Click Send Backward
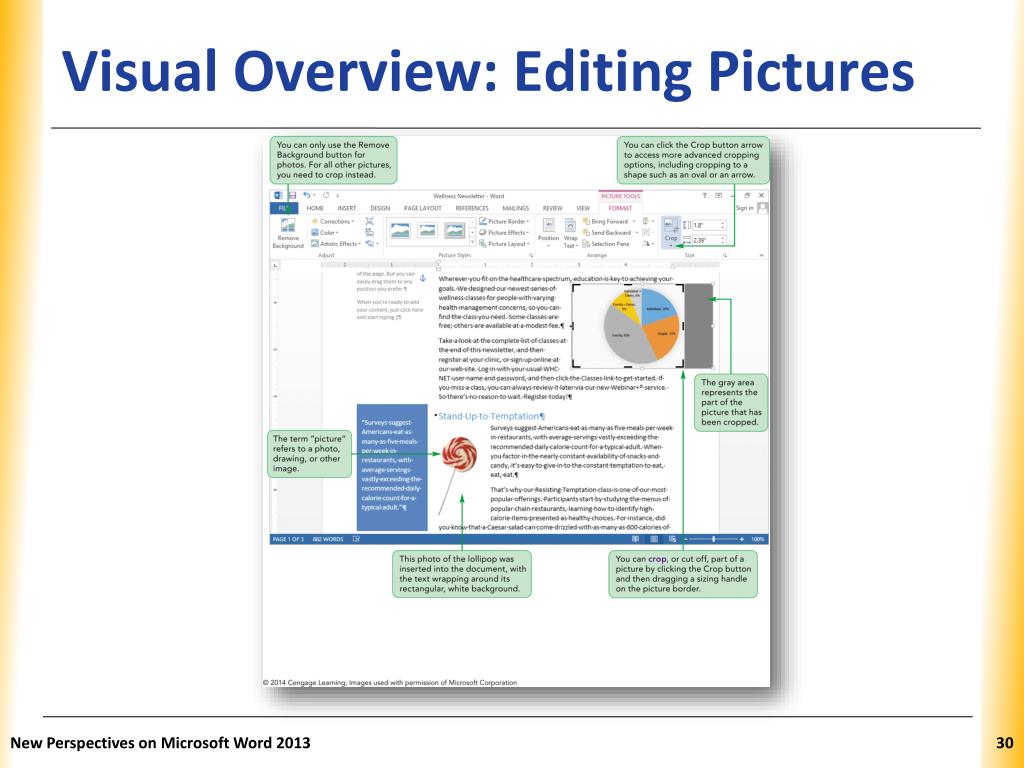Viewport: 1024px width, 768px height. 611,232
